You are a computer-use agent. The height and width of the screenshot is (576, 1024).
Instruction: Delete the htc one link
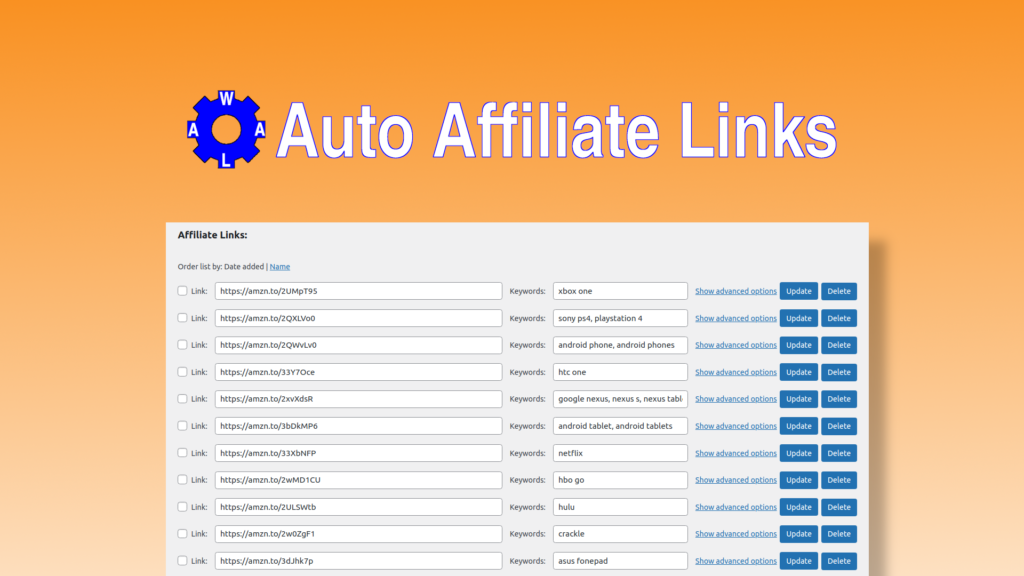[838, 371]
